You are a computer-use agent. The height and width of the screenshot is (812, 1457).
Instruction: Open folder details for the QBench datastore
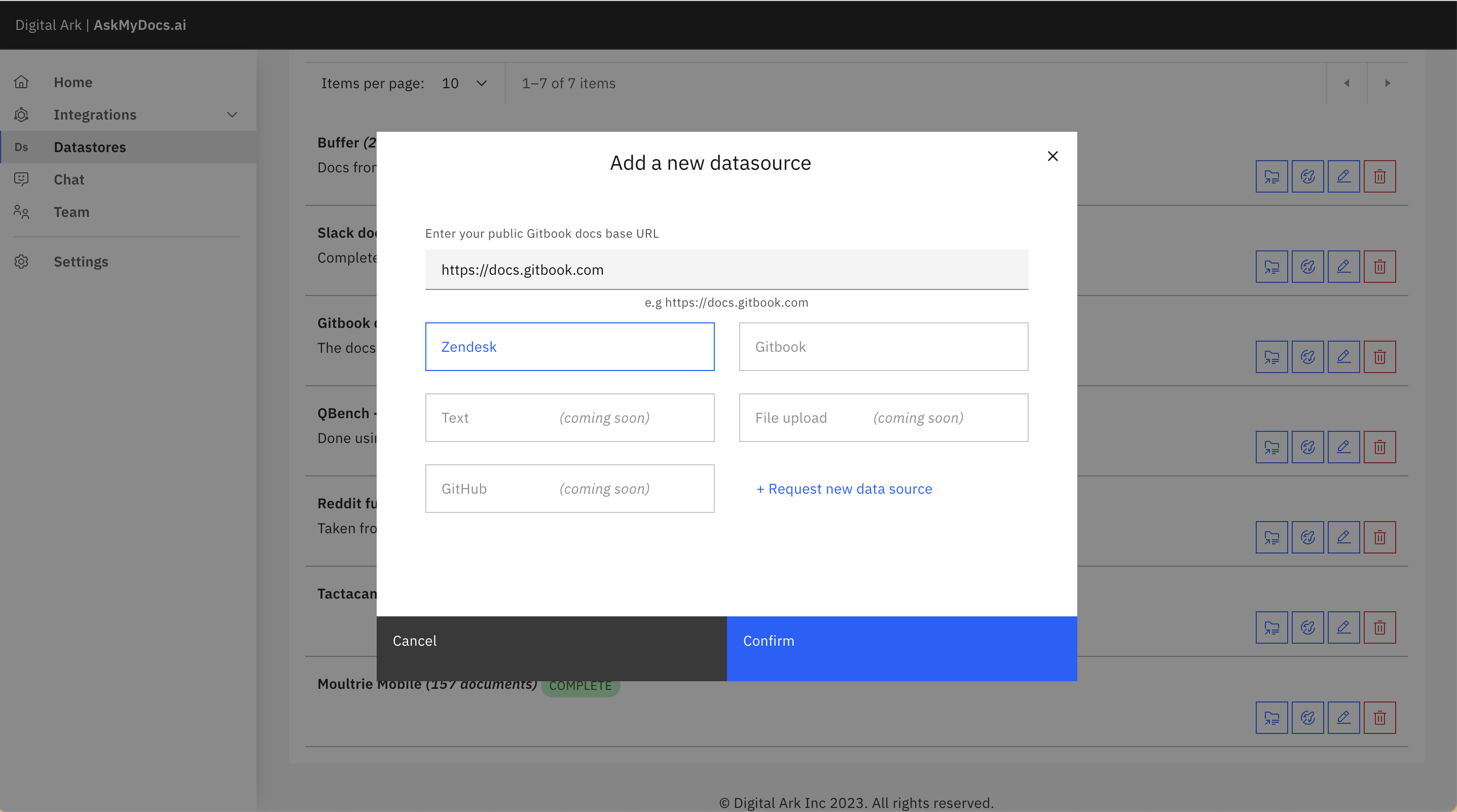coord(1271,447)
